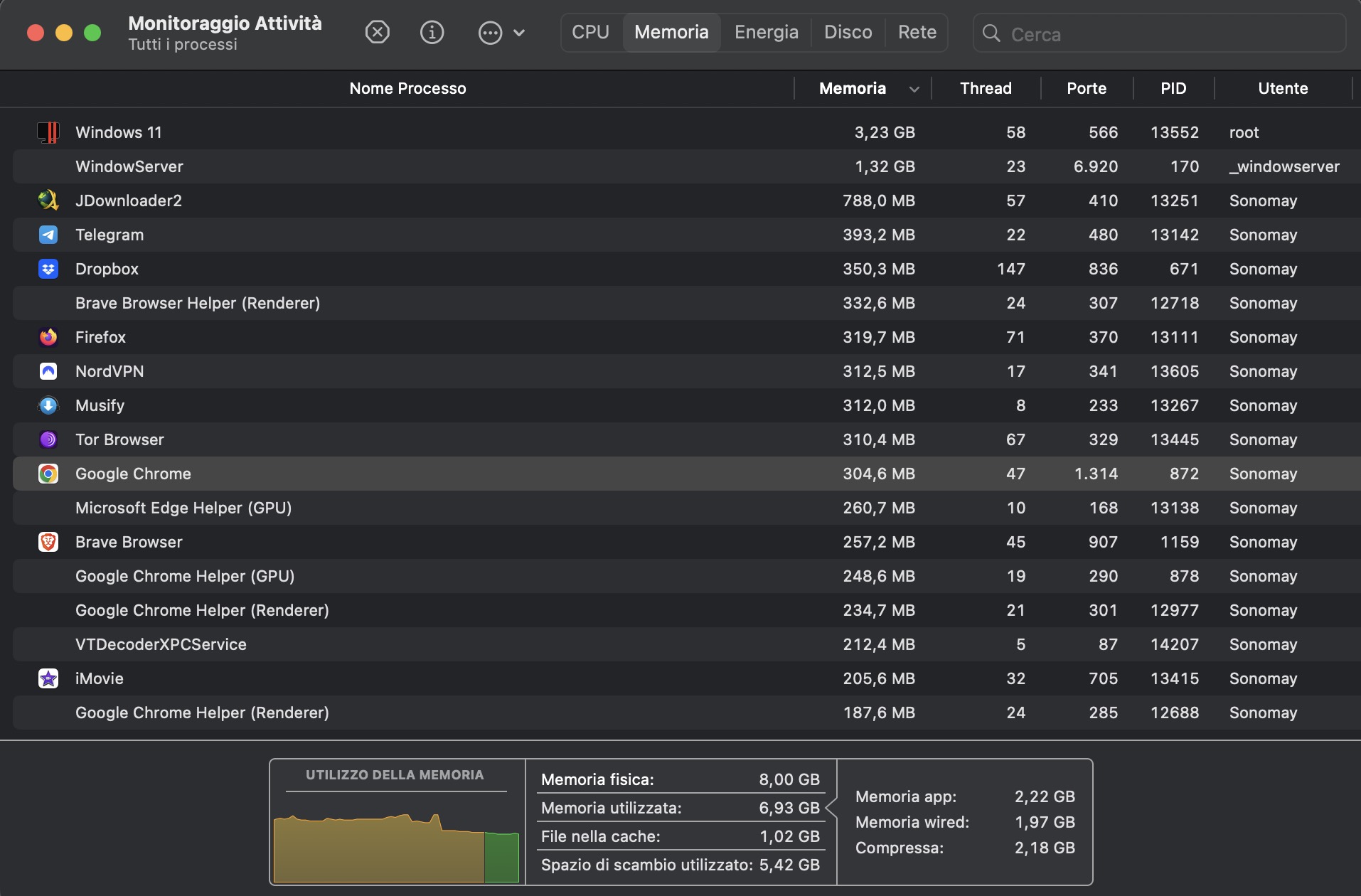Screen dimensions: 1361x896
Task: Click Google Chrome's ports value 1.314
Action: pyautogui.click(x=1096, y=474)
